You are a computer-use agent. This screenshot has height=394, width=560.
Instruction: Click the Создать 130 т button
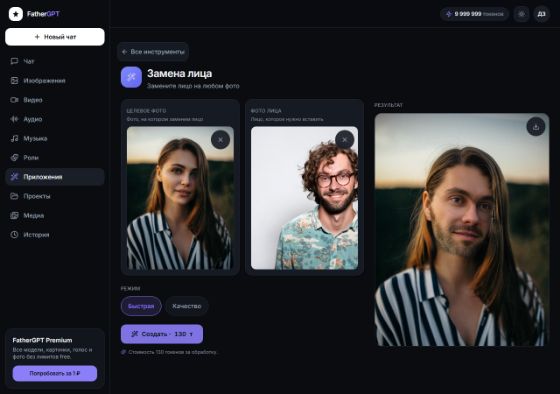pyautogui.click(x=162, y=334)
